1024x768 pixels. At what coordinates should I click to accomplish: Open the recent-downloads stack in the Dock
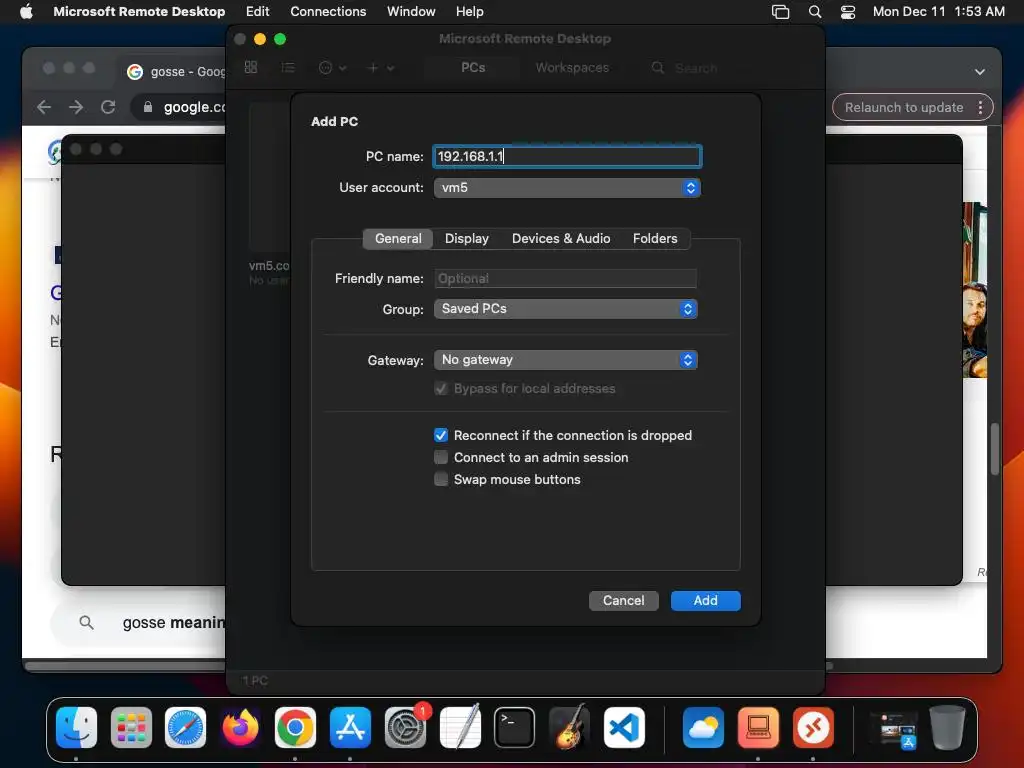[x=894, y=729]
